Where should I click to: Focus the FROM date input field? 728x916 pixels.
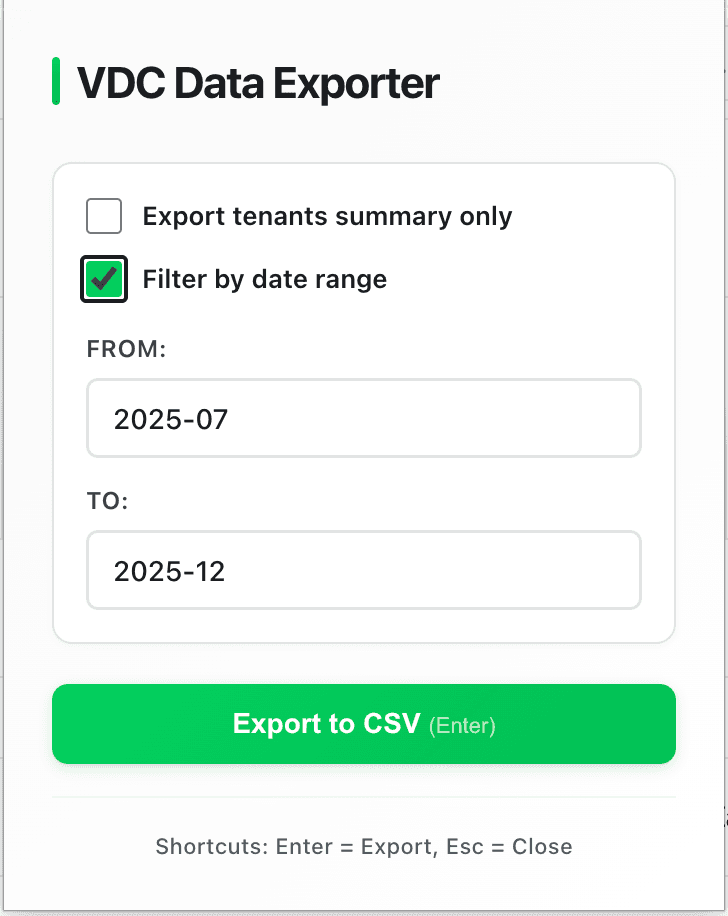tap(363, 418)
